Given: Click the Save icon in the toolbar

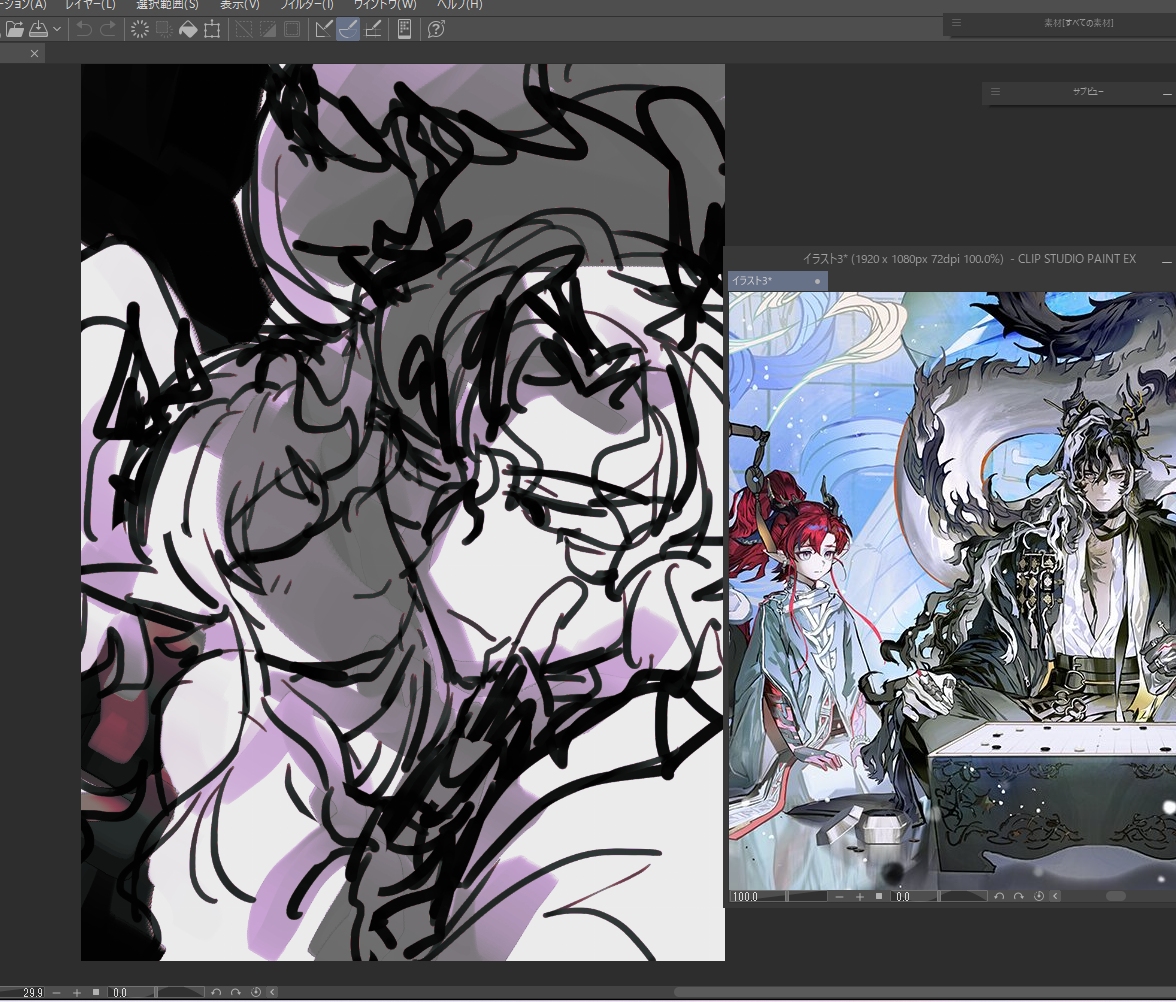Looking at the screenshot, I should click(38, 29).
